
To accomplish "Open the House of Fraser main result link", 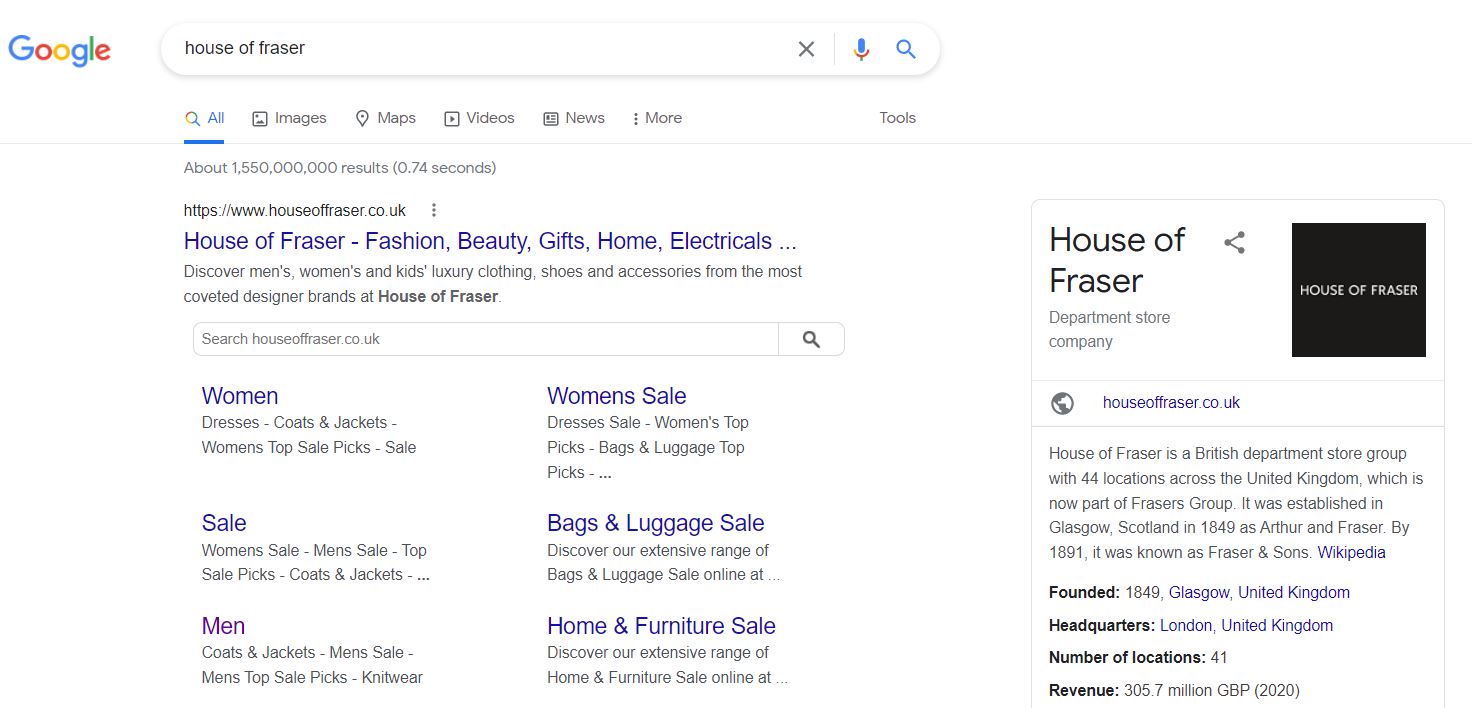I will click(x=490, y=241).
